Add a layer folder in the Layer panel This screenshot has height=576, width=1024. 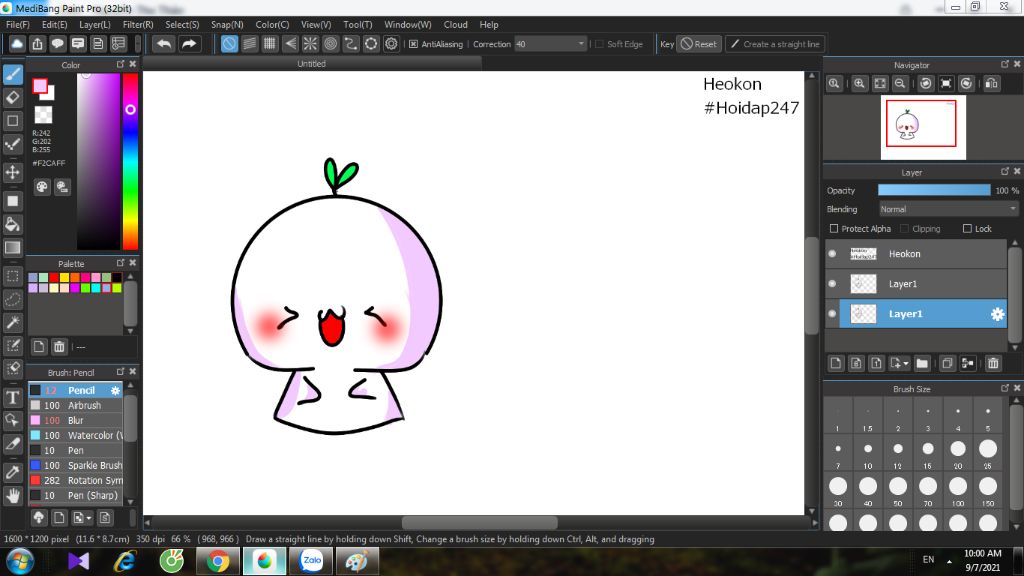click(x=922, y=363)
